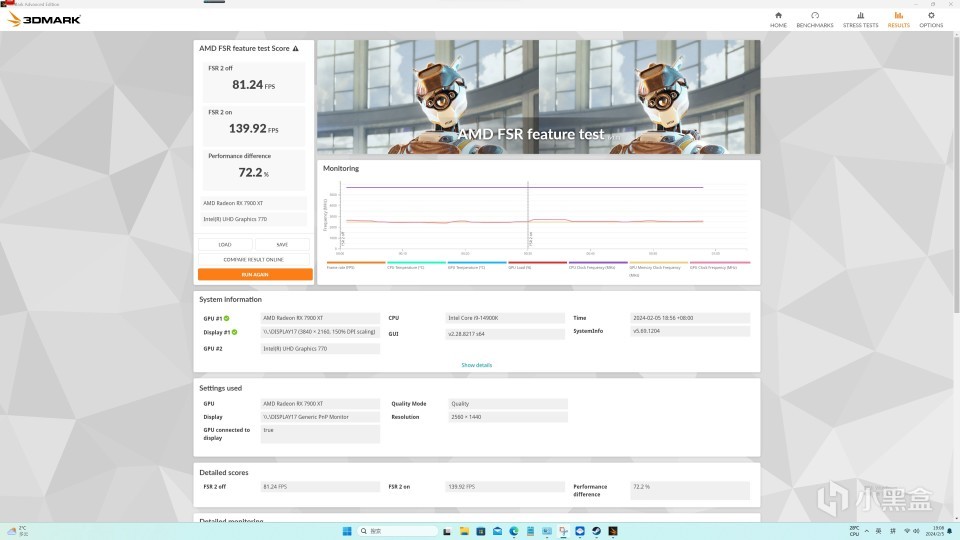Image resolution: width=960 pixels, height=540 pixels.
Task: Click the green check icon next to Display #1
Action: coord(234,332)
